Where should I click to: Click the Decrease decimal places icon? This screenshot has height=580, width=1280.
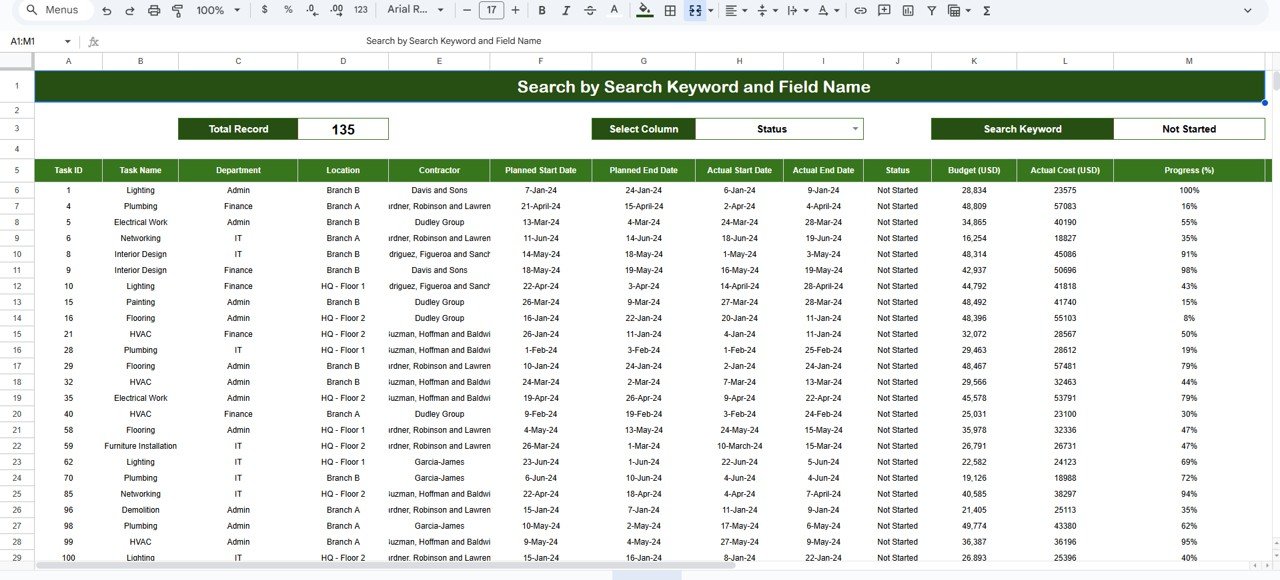click(311, 10)
